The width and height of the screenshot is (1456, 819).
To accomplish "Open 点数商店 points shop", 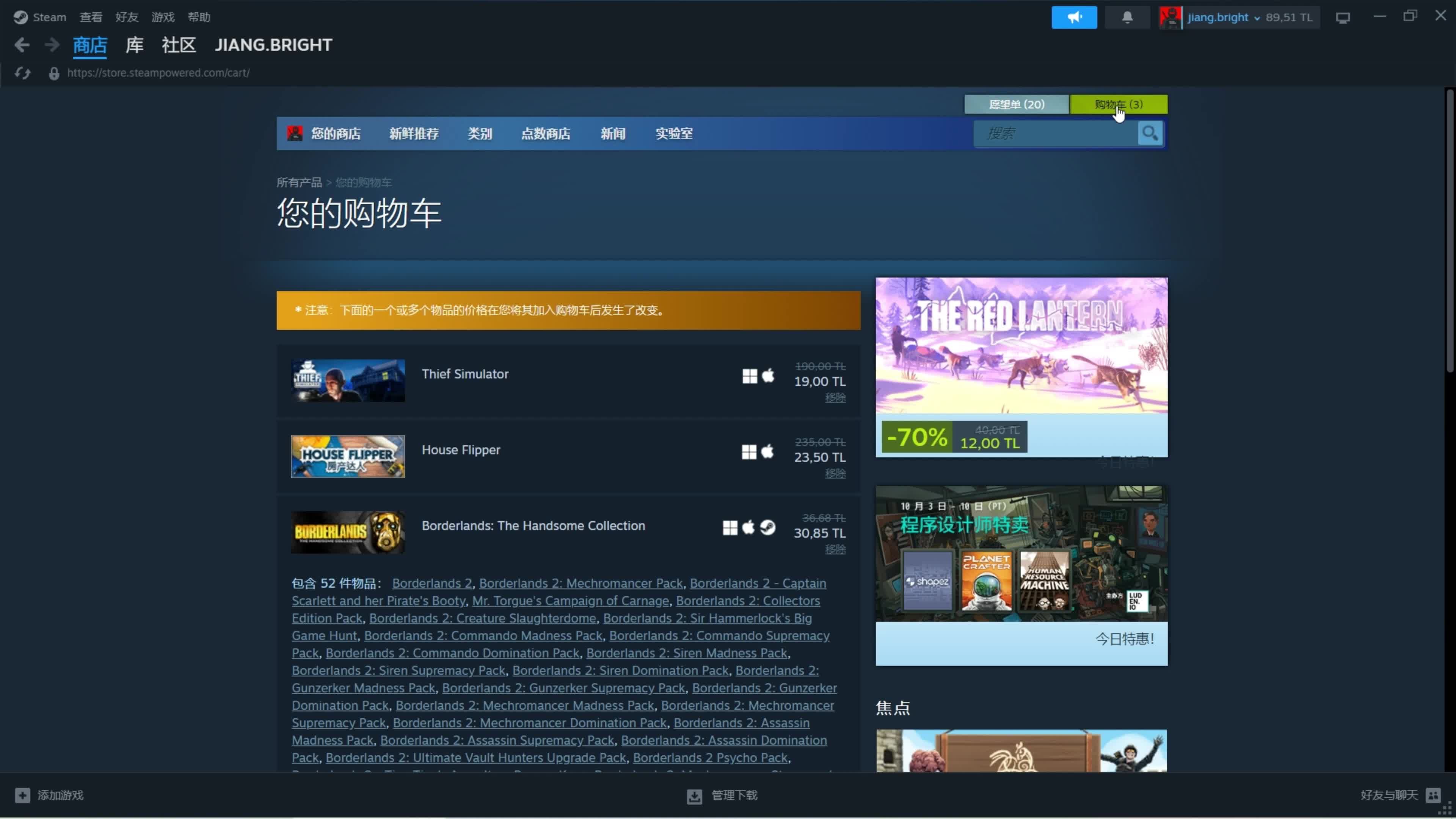I will 546,133.
